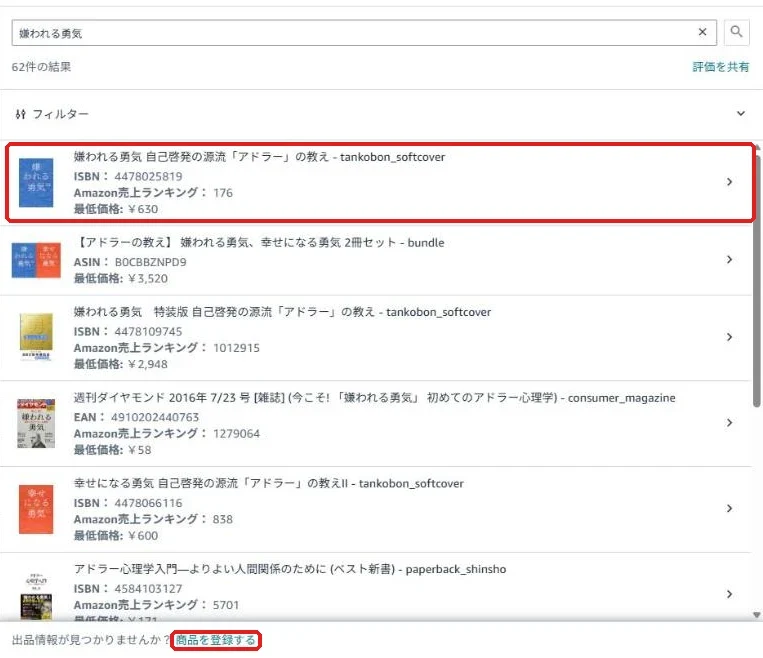Click 商品を登録する link
The height and width of the screenshot is (658, 763).
[216, 640]
